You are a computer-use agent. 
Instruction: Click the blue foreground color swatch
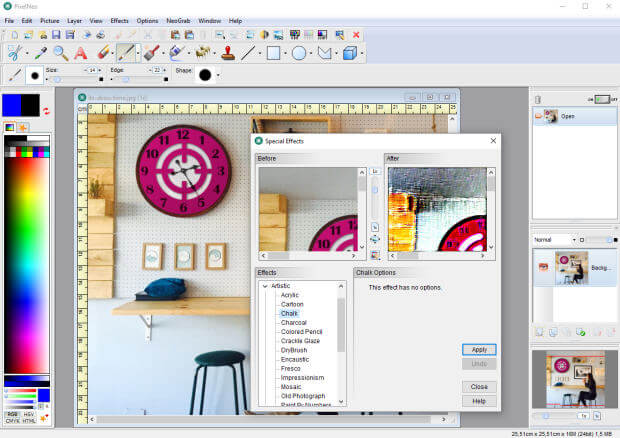tap(11, 105)
